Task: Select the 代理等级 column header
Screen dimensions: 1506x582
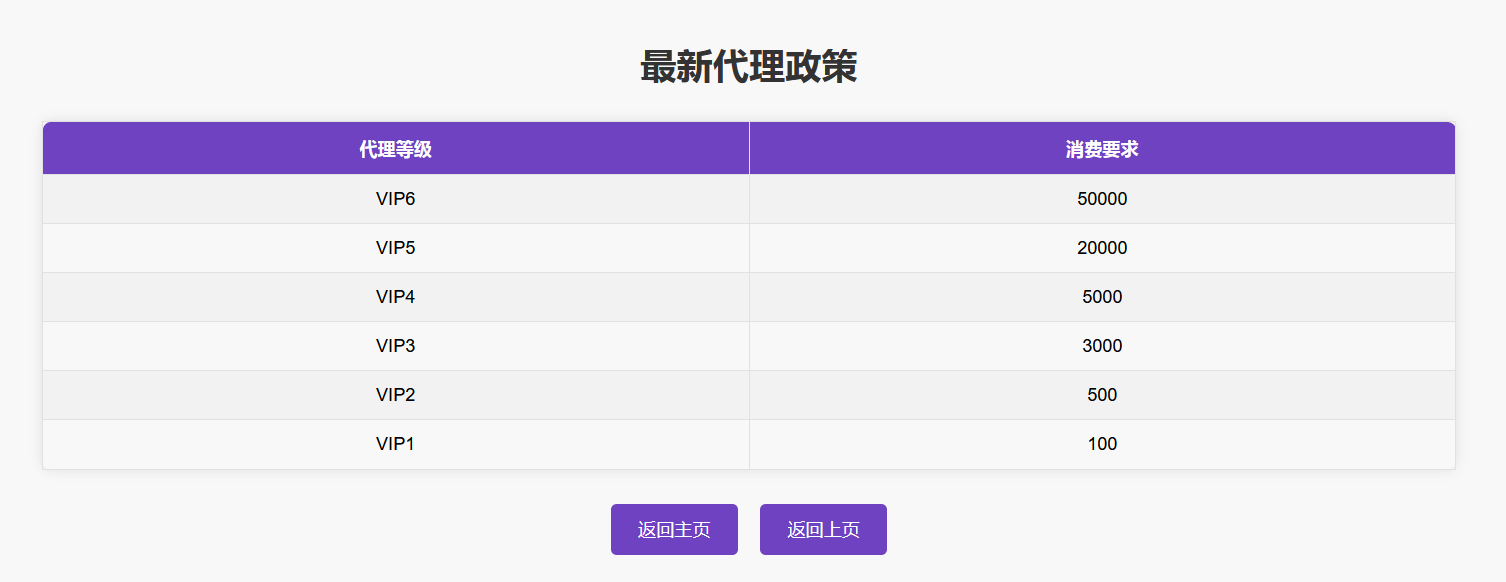Action: 396,149
